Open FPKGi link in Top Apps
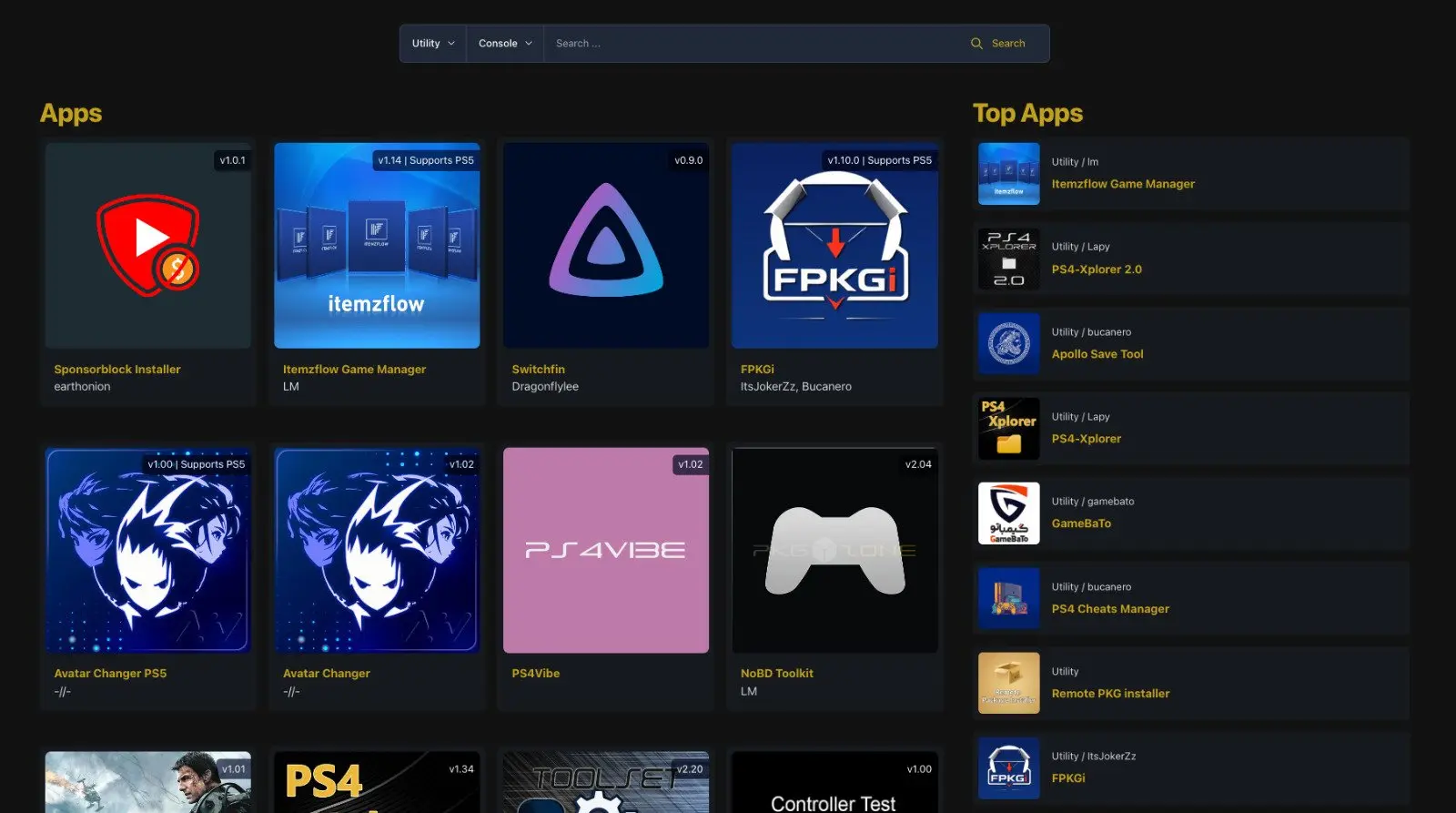Image resolution: width=1456 pixels, height=813 pixels. click(x=1068, y=778)
